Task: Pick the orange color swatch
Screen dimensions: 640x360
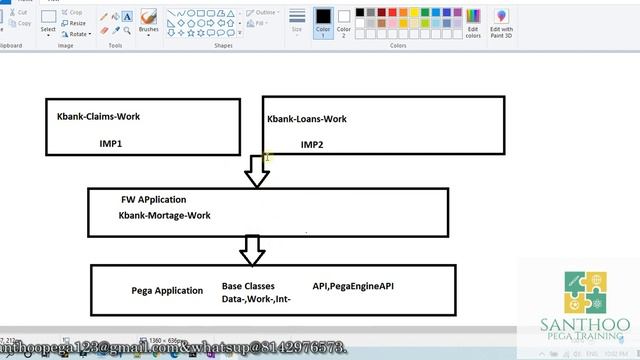Action: 403,13
